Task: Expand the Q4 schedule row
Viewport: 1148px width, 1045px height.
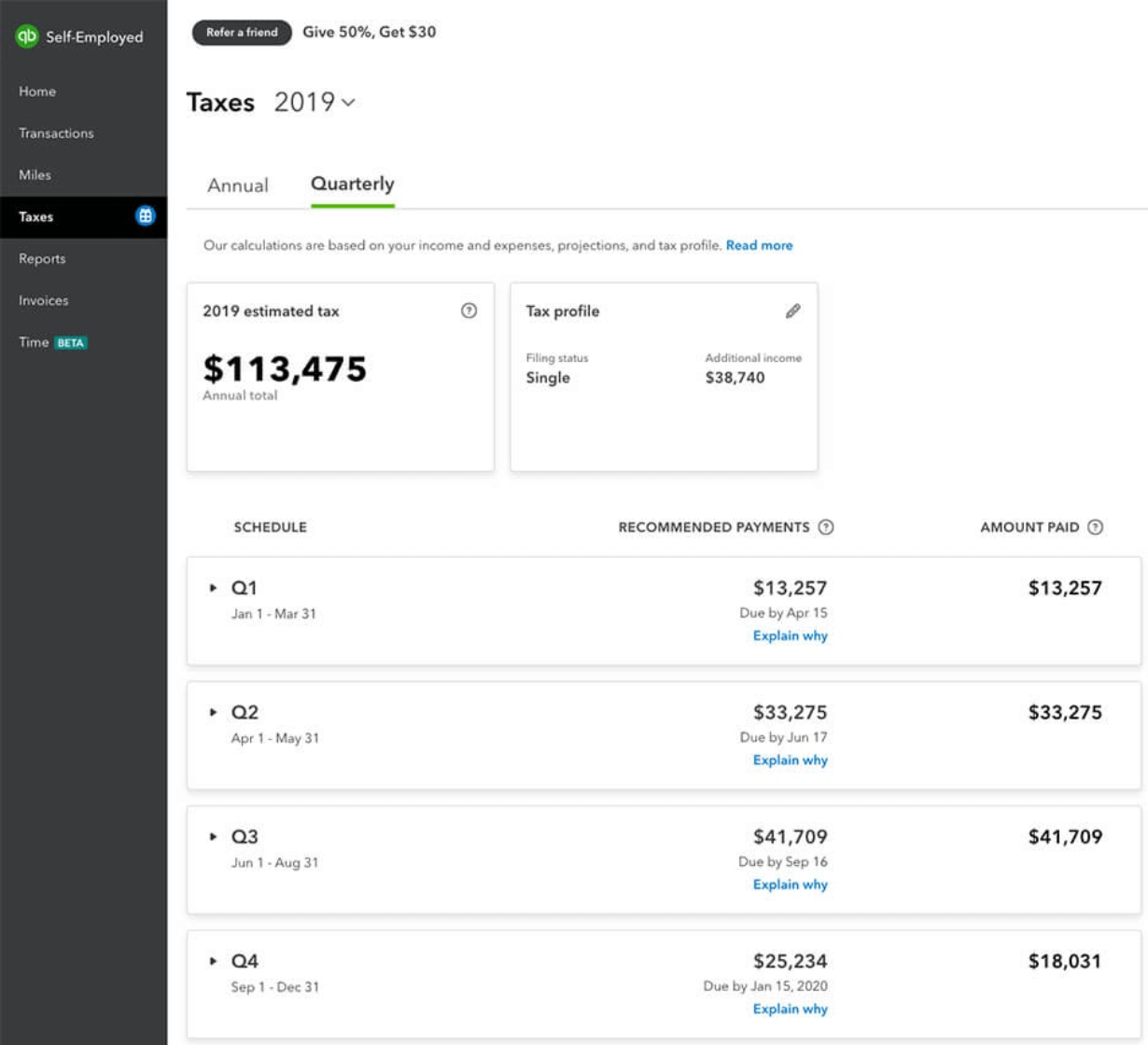Action: pos(215,961)
